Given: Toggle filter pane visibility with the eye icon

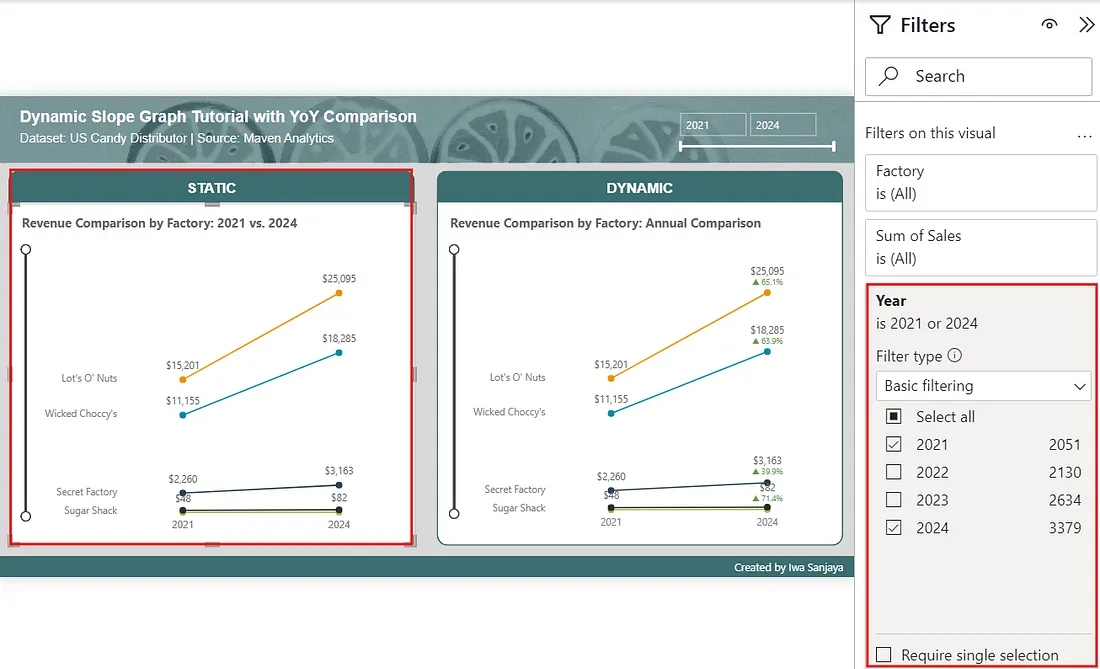Looking at the screenshot, I should 1049,24.
